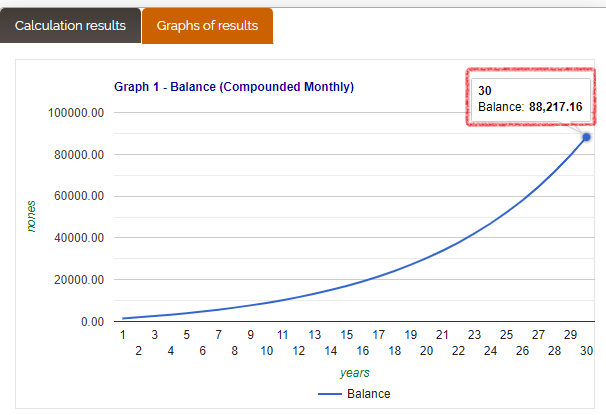The width and height of the screenshot is (606, 415).
Task: Toggle the Balance series in the legend
Action: click(x=354, y=394)
